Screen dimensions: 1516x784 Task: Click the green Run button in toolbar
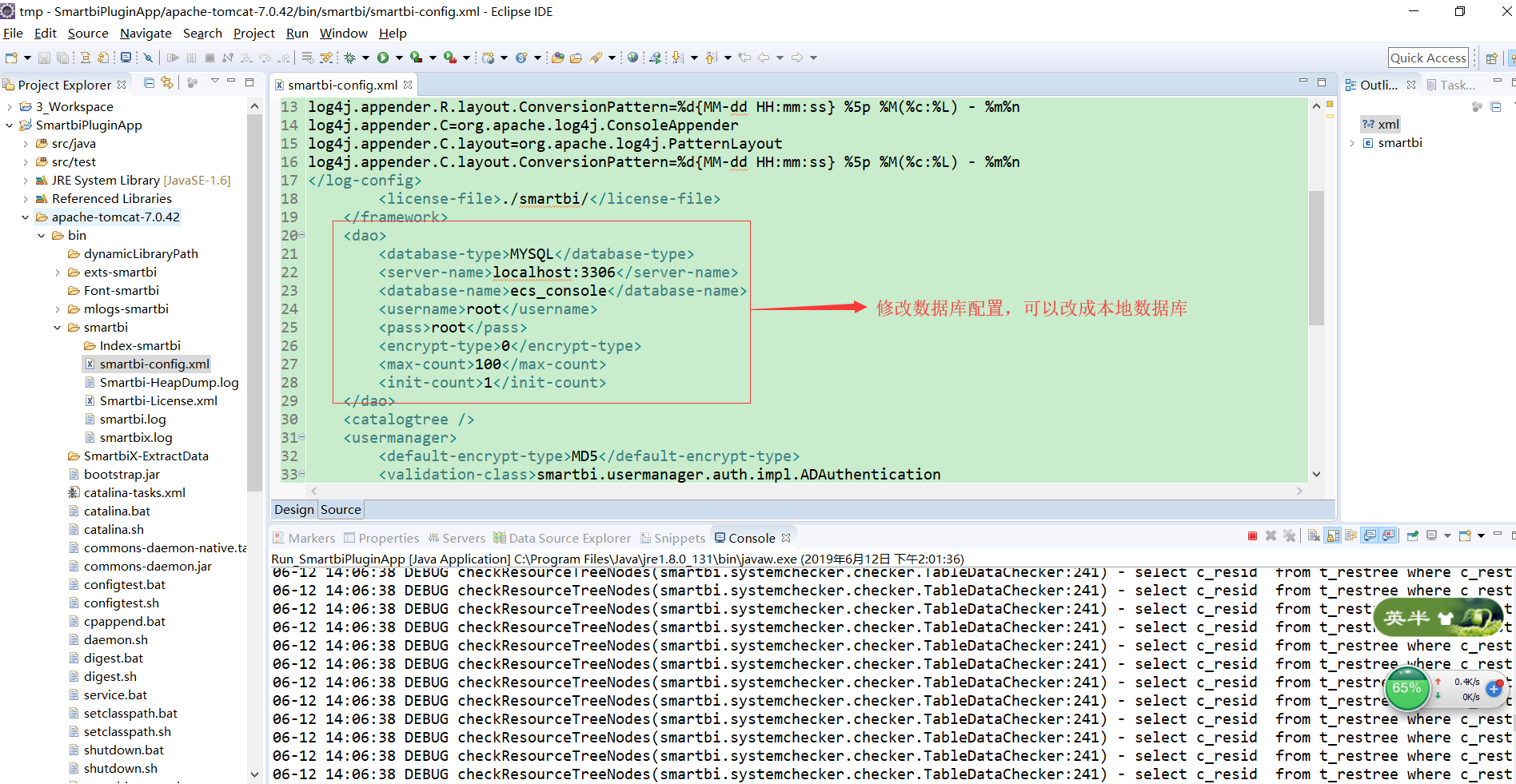tap(383, 58)
